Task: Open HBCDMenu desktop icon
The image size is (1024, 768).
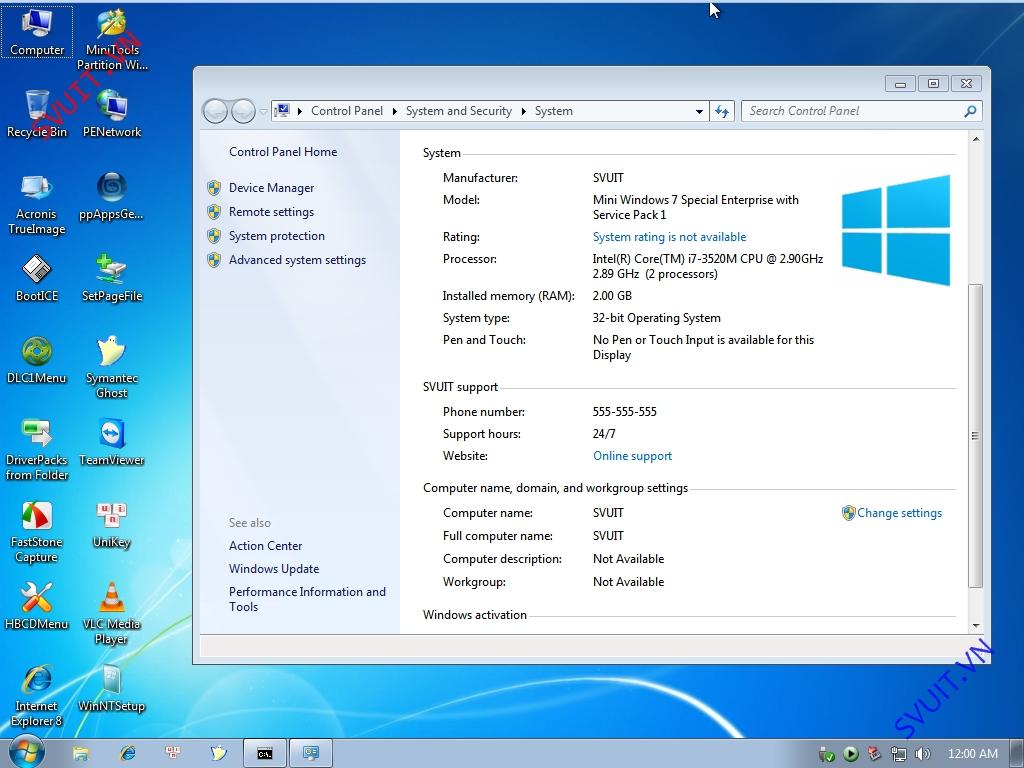Action: pyautogui.click(x=37, y=606)
